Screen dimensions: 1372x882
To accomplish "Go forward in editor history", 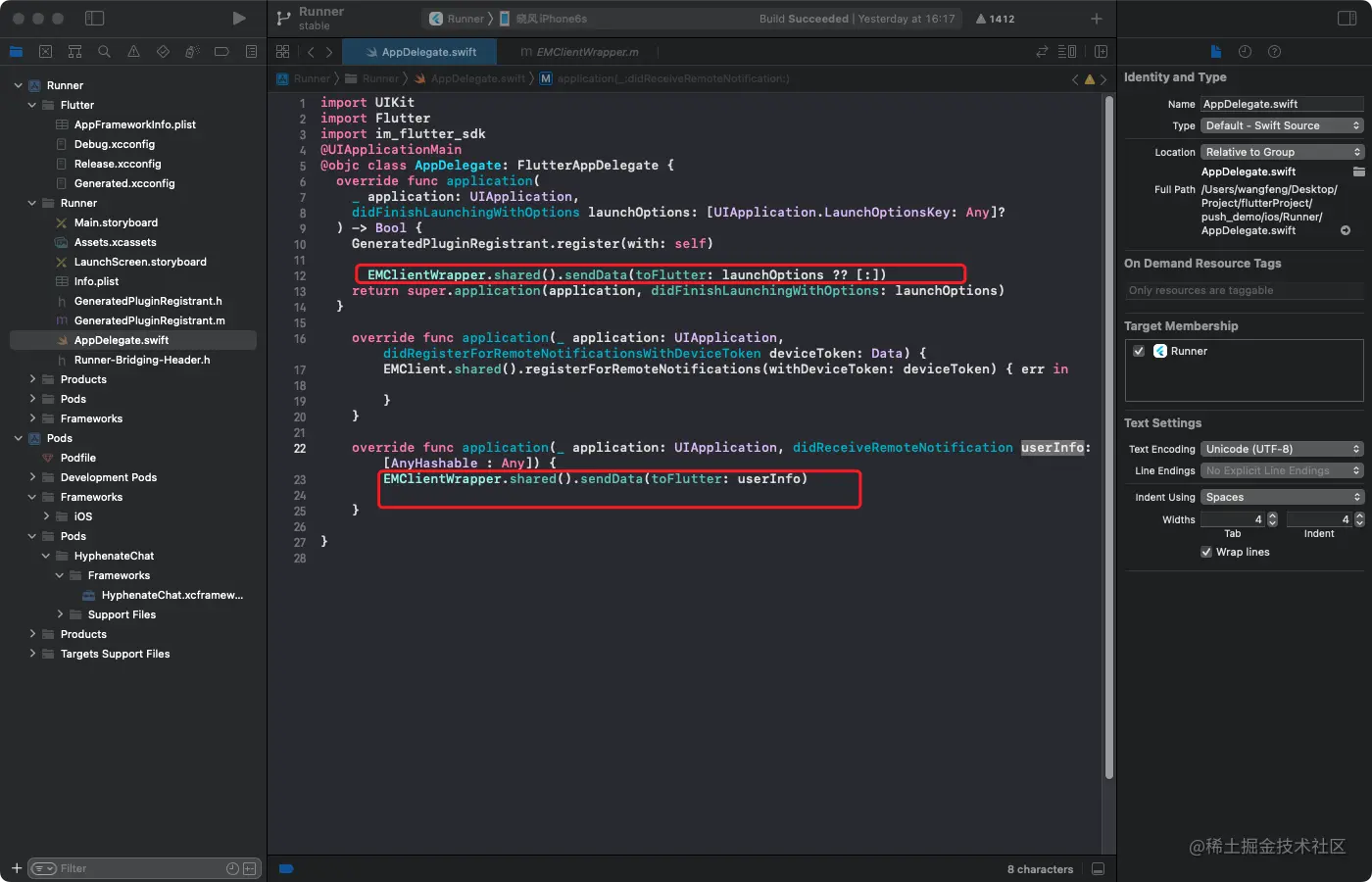I will click(329, 52).
